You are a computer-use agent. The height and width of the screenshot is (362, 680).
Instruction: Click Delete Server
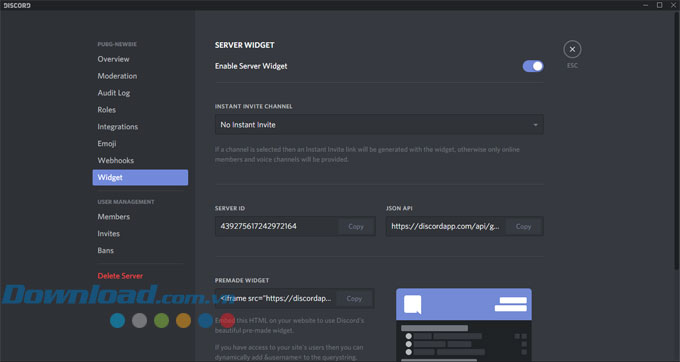coord(120,276)
